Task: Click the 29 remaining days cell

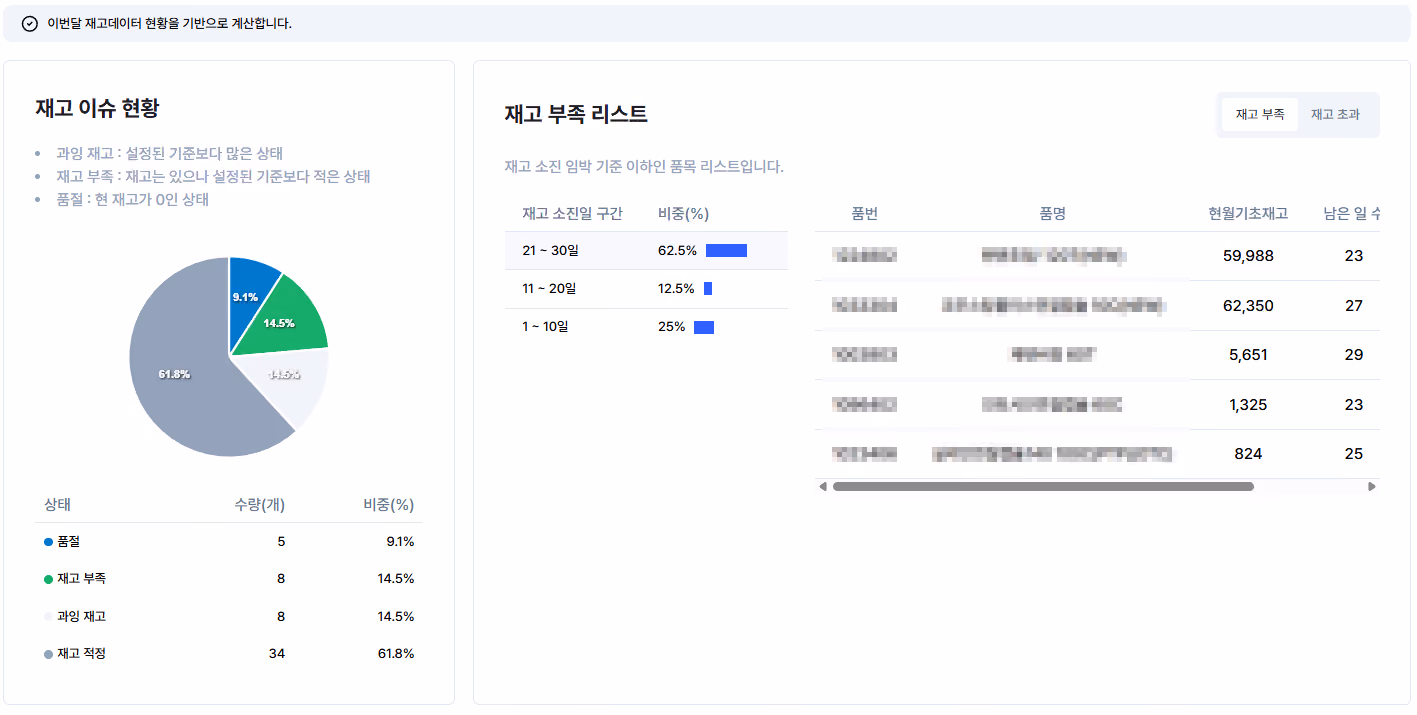Action: click(x=1354, y=355)
